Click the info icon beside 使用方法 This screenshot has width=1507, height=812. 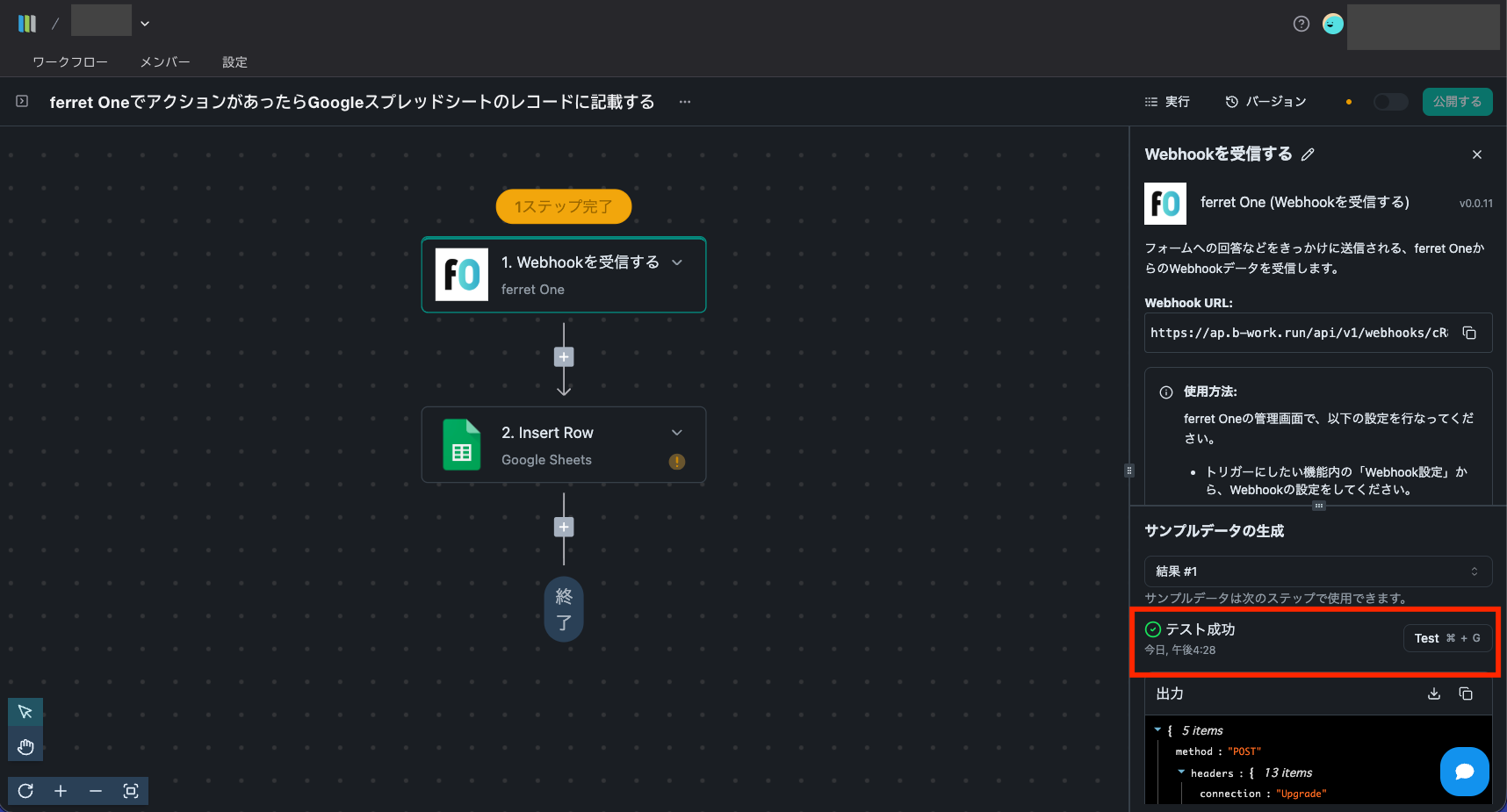coord(1166,392)
